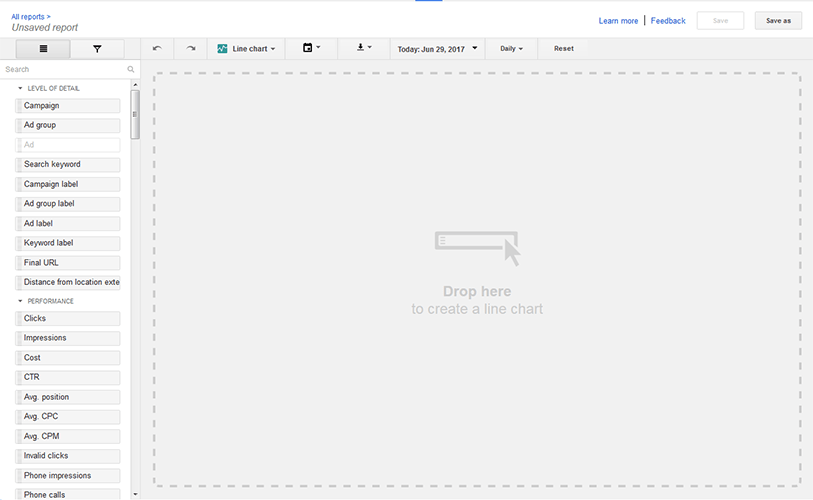Open the Feedback link
The width and height of the screenshot is (813, 500).
tap(668, 21)
